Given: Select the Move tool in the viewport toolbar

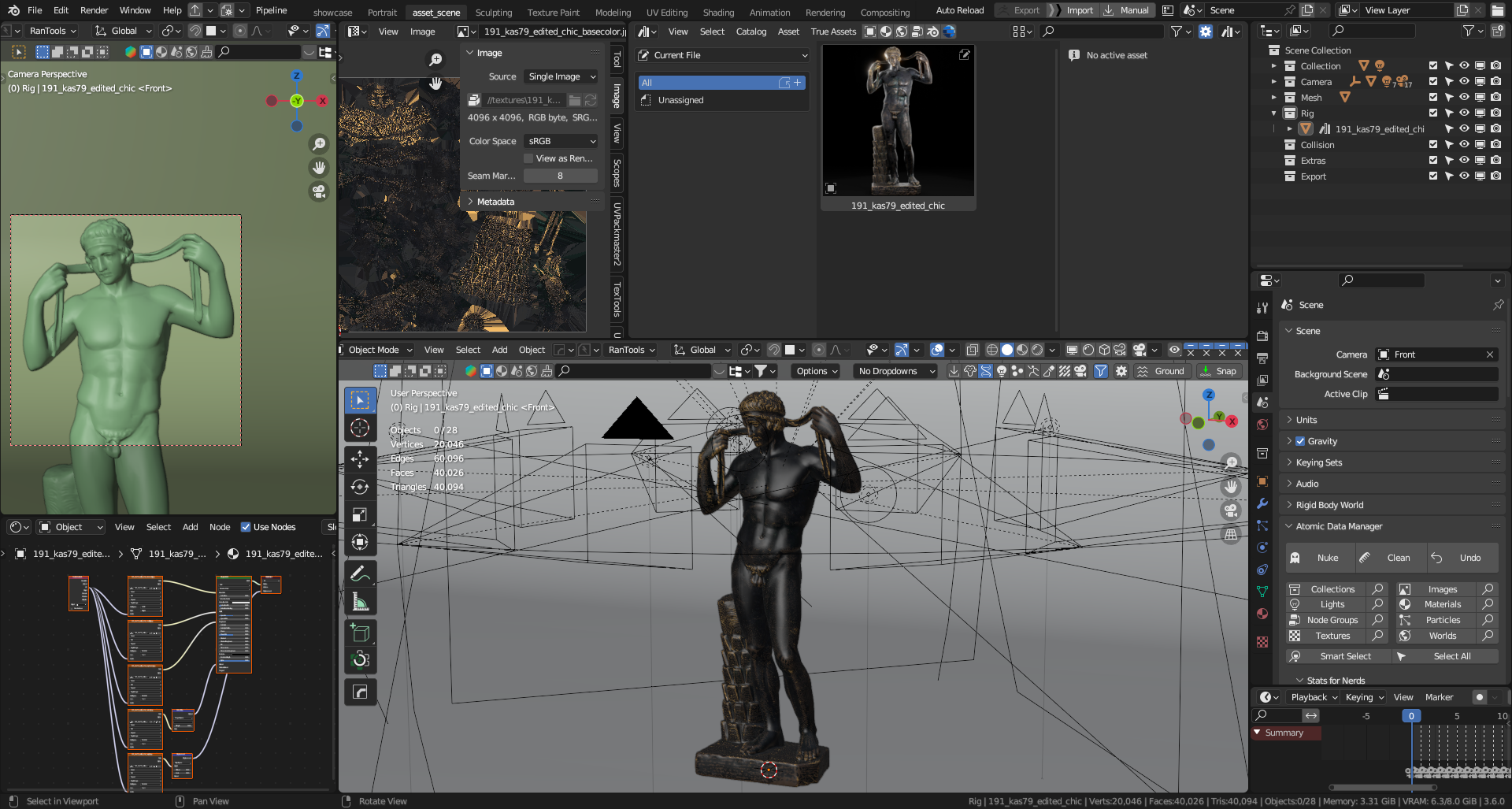Looking at the screenshot, I should pyautogui.click(x=360, y=459).
